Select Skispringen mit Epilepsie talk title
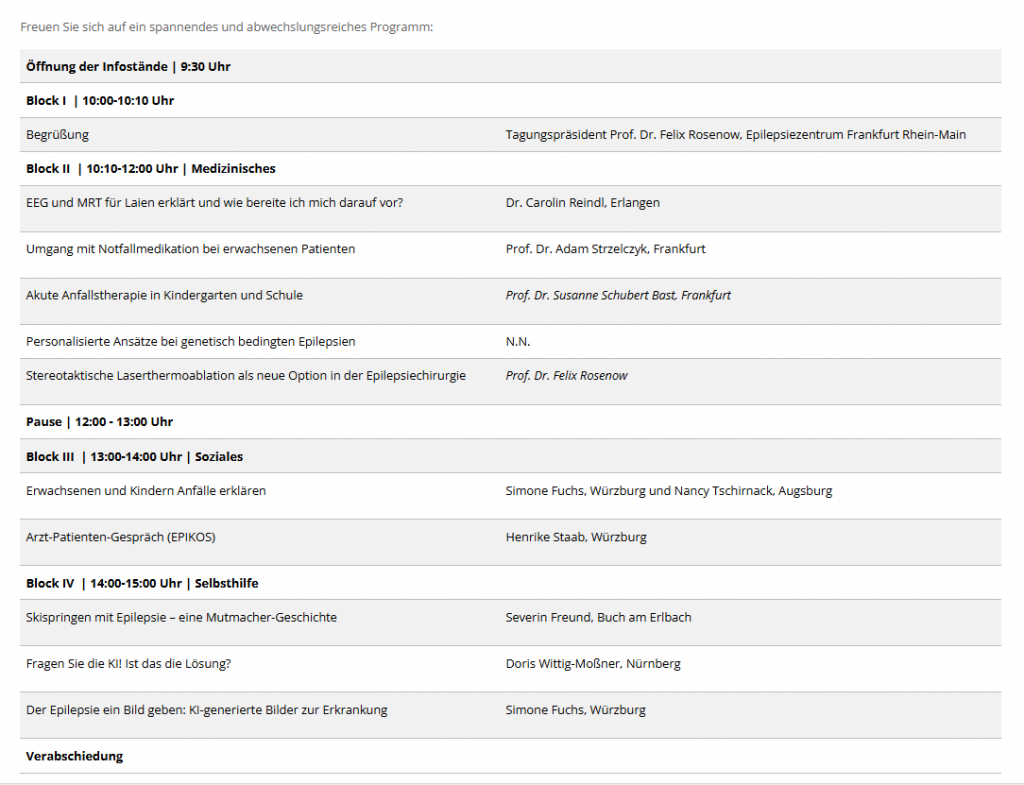The height and width of the screenshot is (785, 1024). coord(182,617)
